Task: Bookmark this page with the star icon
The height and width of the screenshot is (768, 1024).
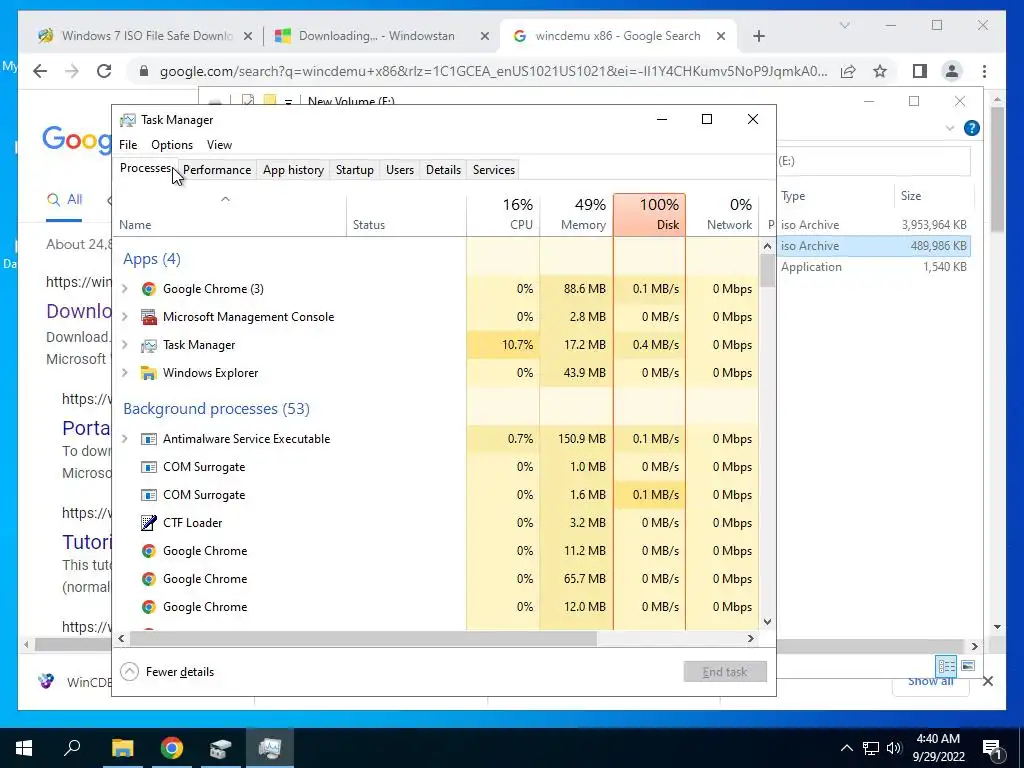Action: [880, 71]
